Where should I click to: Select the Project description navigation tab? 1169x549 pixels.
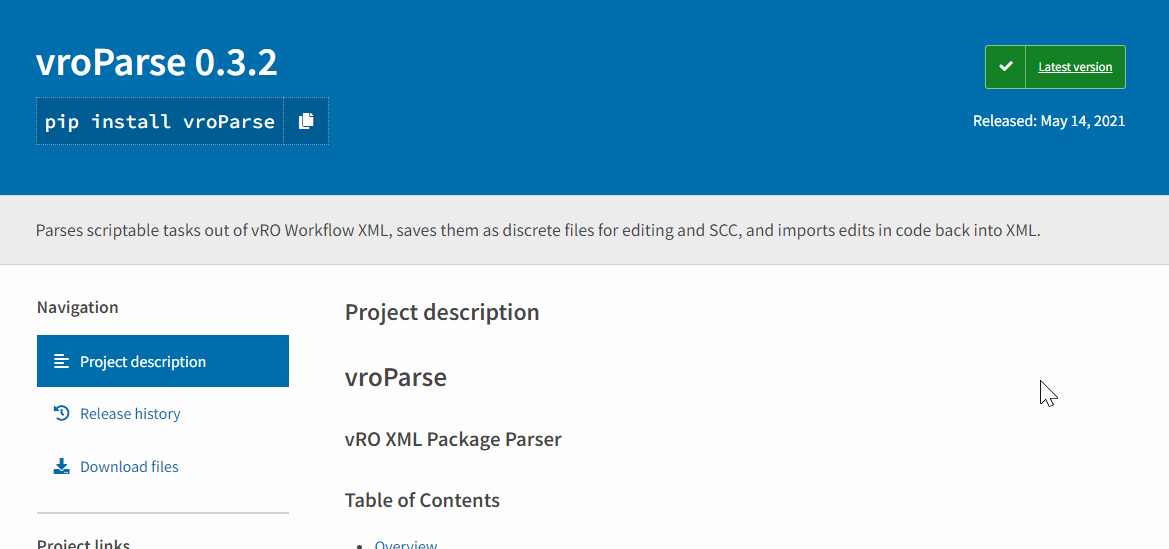pos(143,362)
